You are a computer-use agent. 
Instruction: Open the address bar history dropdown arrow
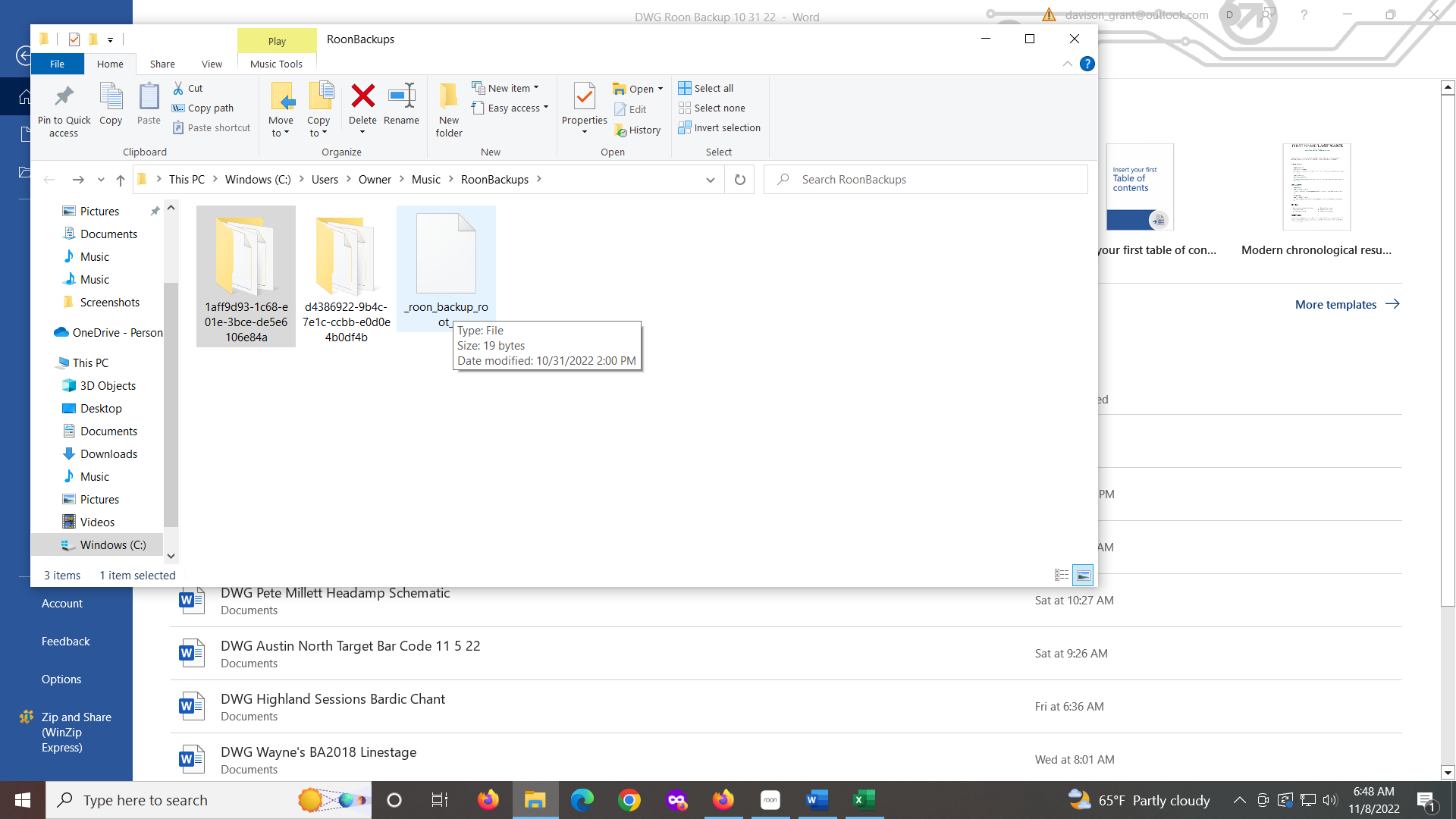pyautogui.click(x=710, y=180)
